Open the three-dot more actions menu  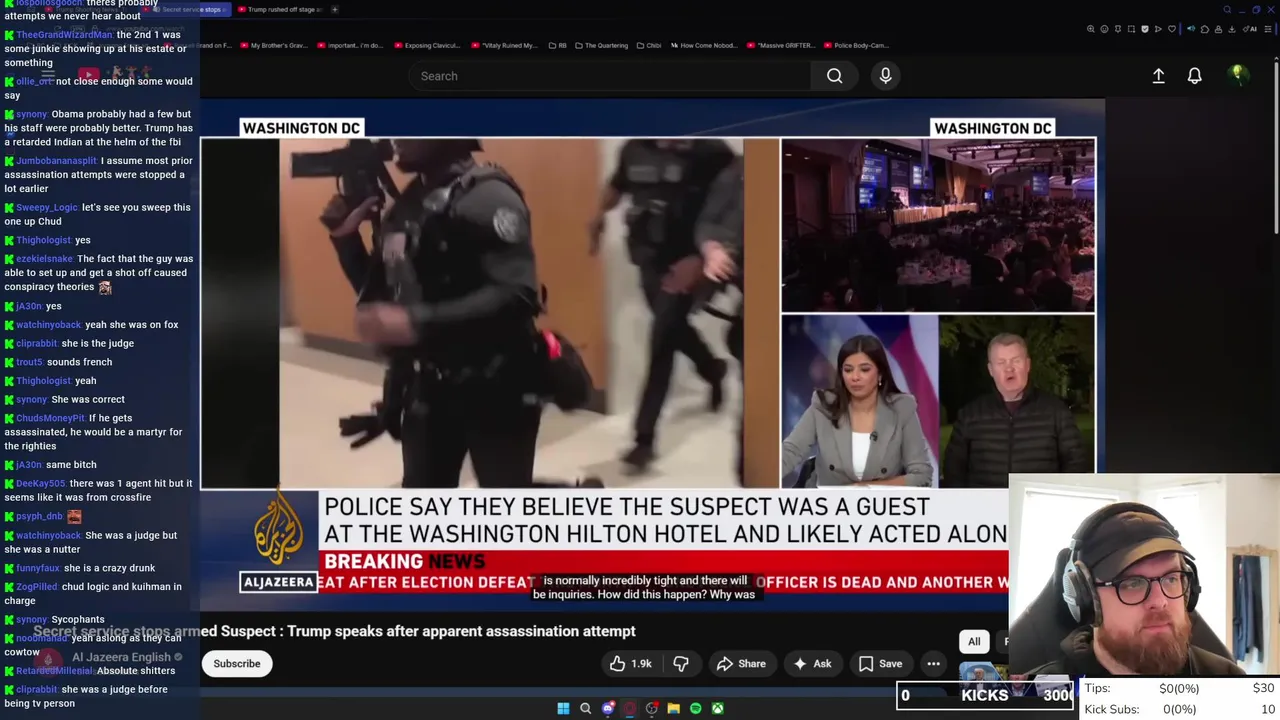(x=933, y=664)
